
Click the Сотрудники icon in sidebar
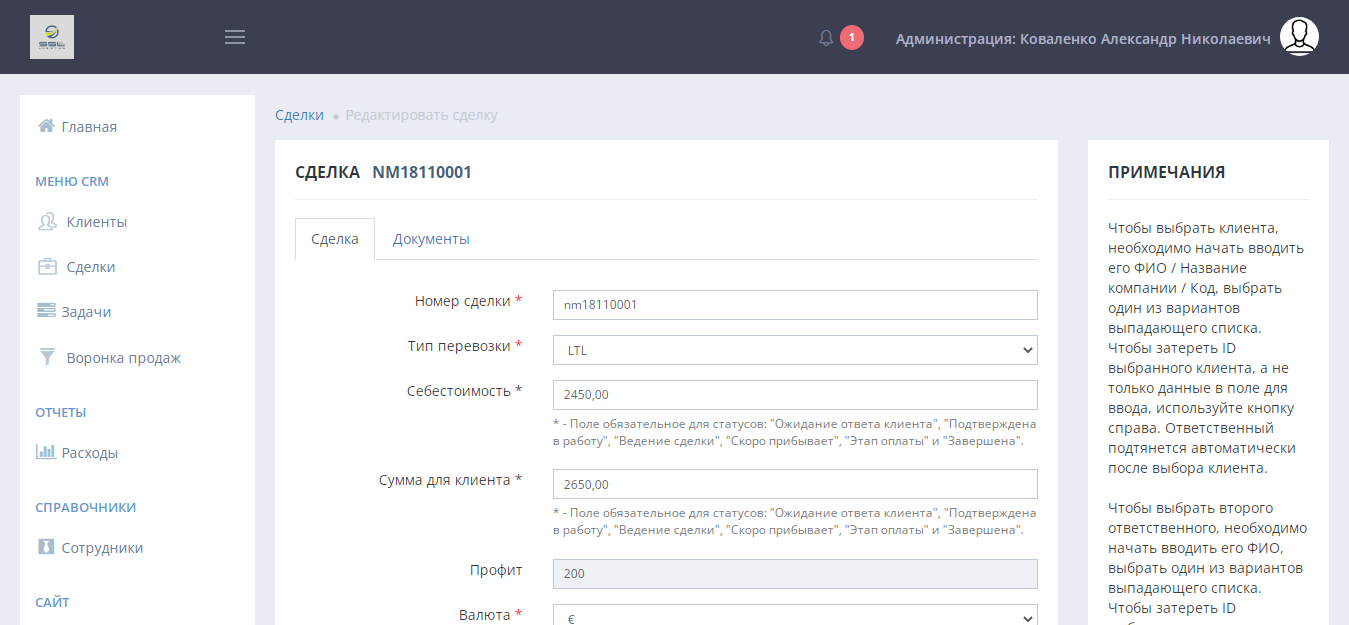(x=46, y=547)
